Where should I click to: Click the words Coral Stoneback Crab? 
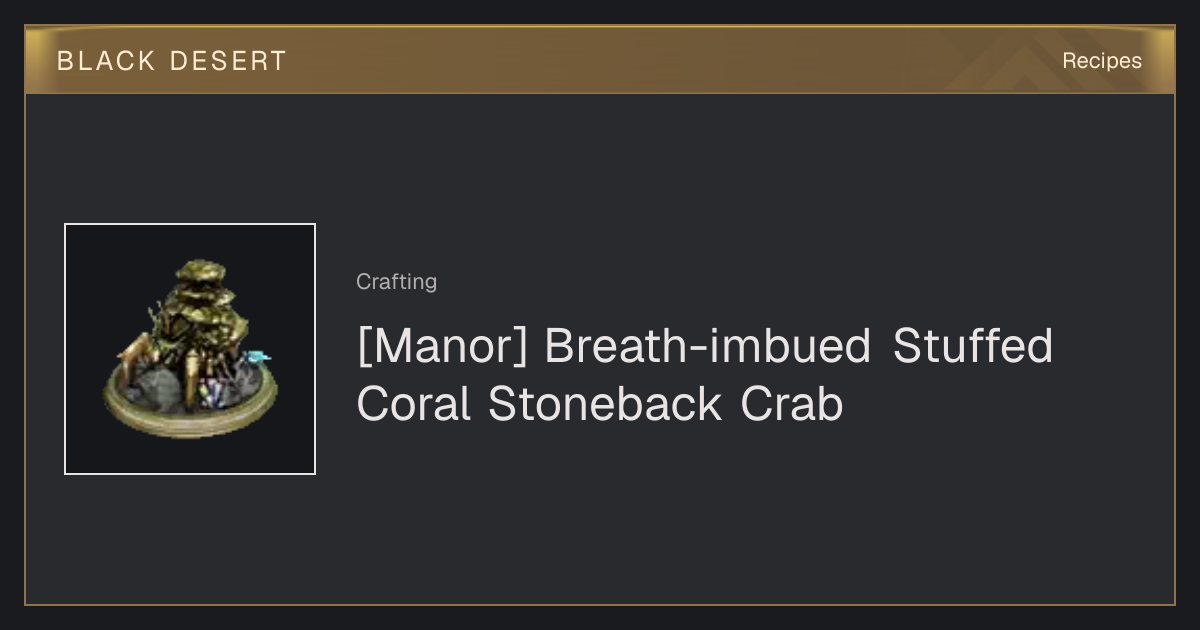pyautogui.click(x=599, y=404)
